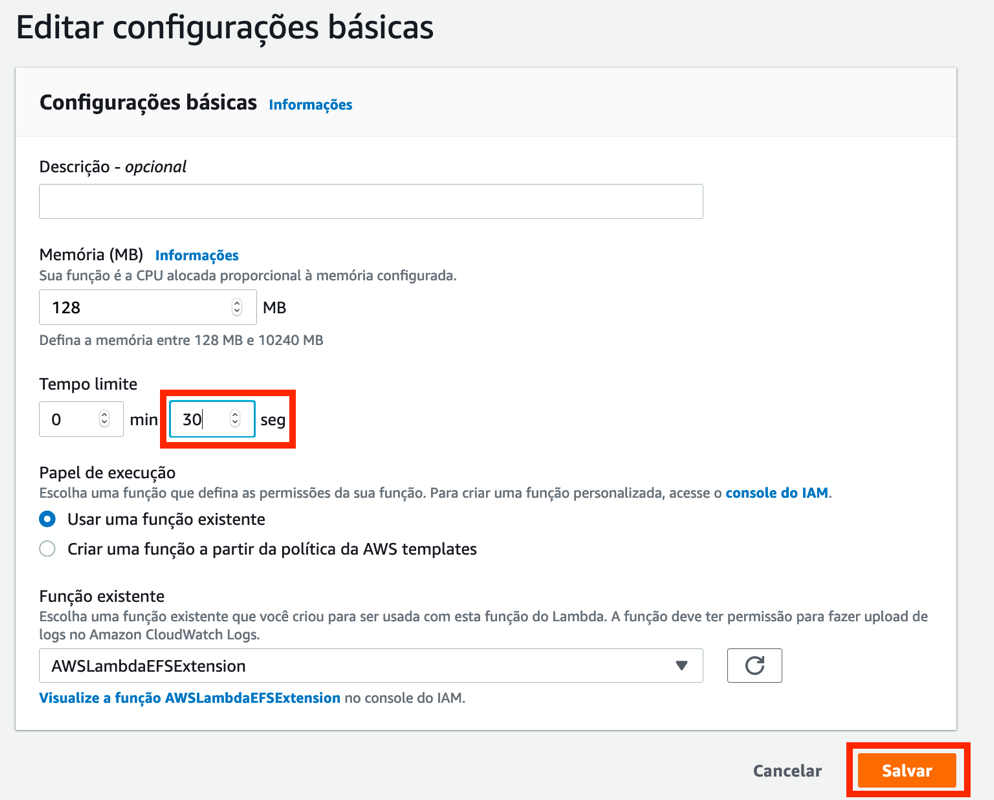Increase the timeout minutes with up arrow
The width and height of the screenshot is (994, 800).
click(x=104, y=415)
